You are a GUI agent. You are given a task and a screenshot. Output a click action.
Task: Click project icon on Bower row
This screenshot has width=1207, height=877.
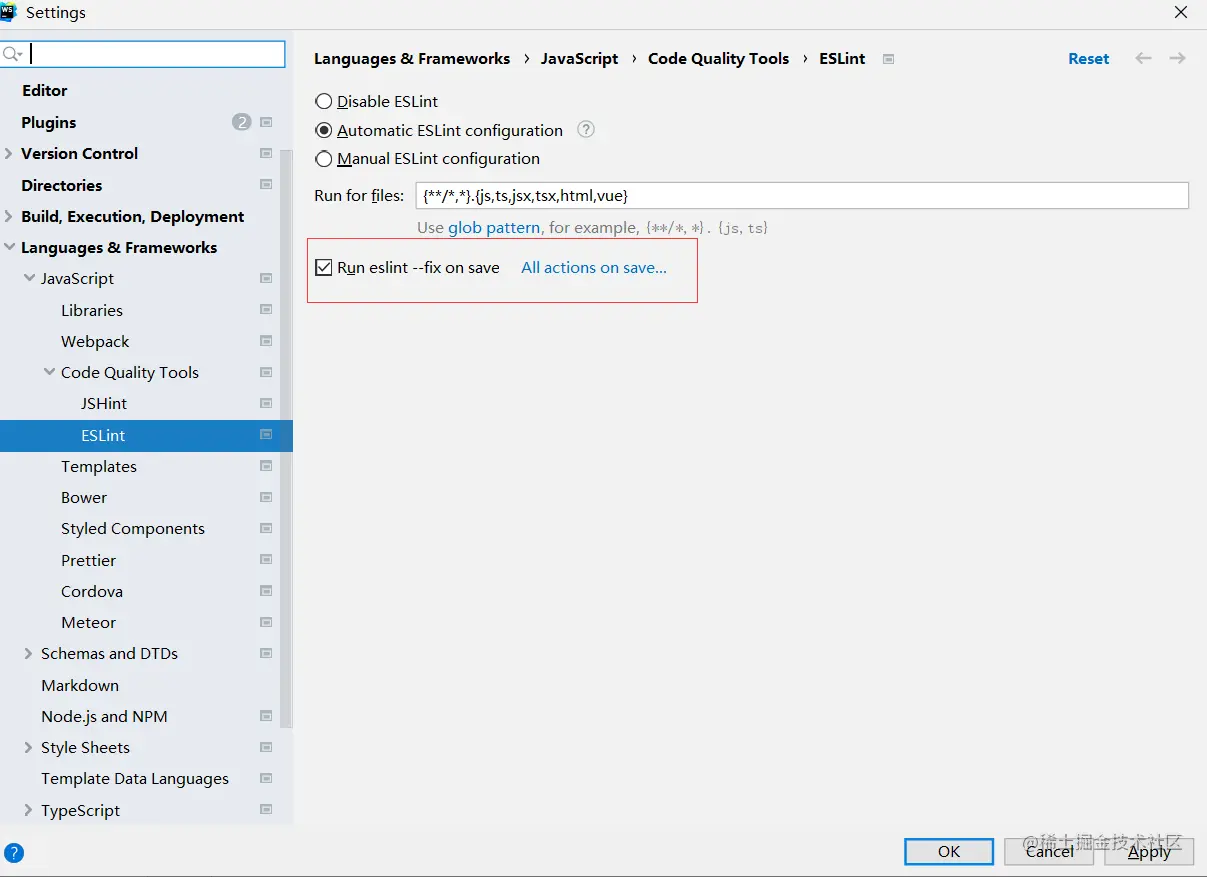[x=266, y=497]
